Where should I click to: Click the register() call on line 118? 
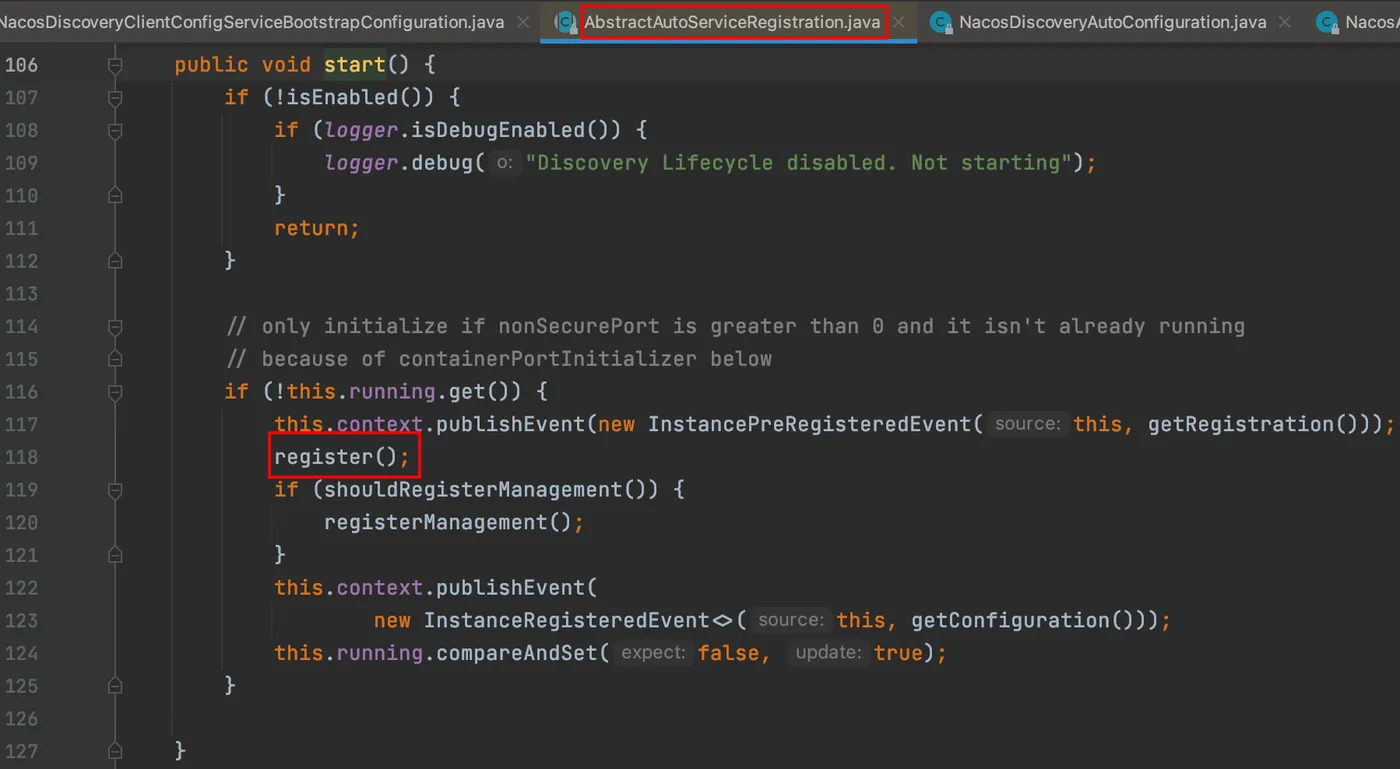[342, 457]
